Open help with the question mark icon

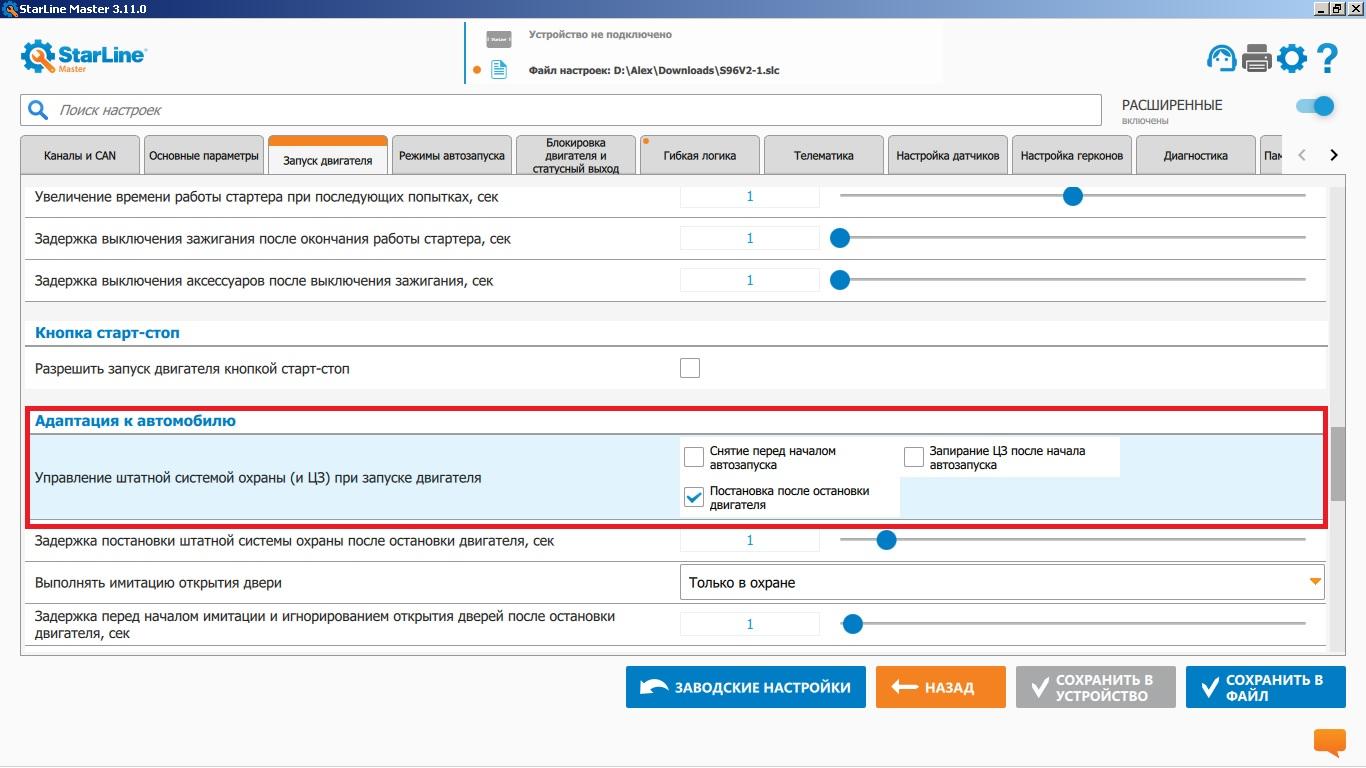[x=1327, y=58]
